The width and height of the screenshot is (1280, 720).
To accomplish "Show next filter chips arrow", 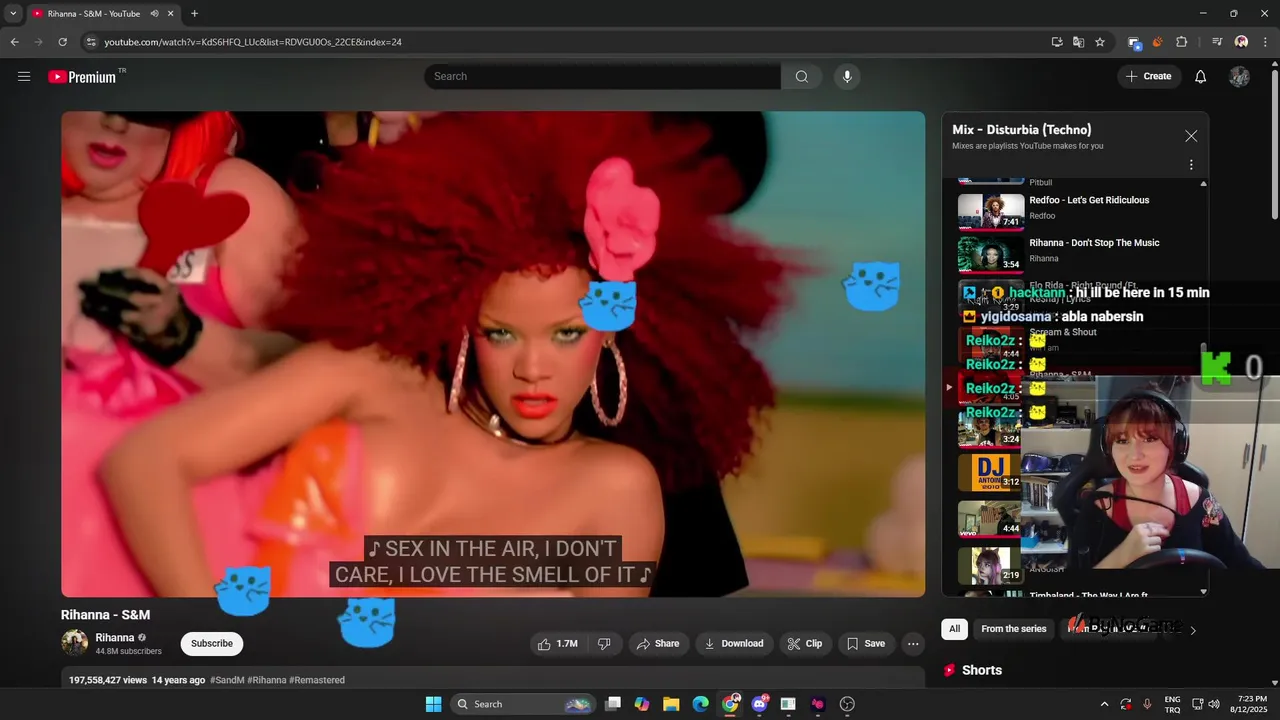I will (1193, 630).
